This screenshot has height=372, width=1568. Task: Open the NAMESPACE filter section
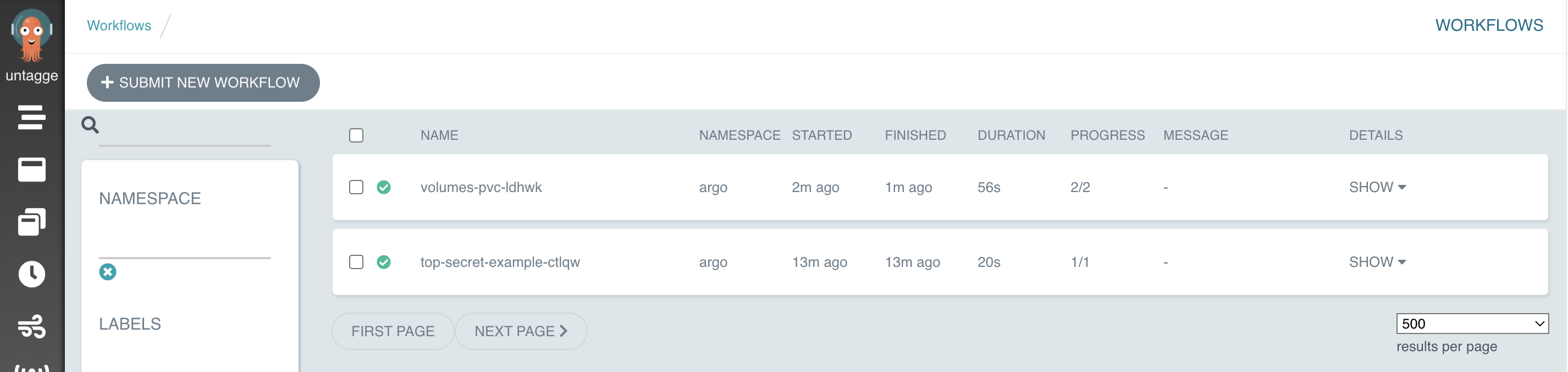click(150, 198)
